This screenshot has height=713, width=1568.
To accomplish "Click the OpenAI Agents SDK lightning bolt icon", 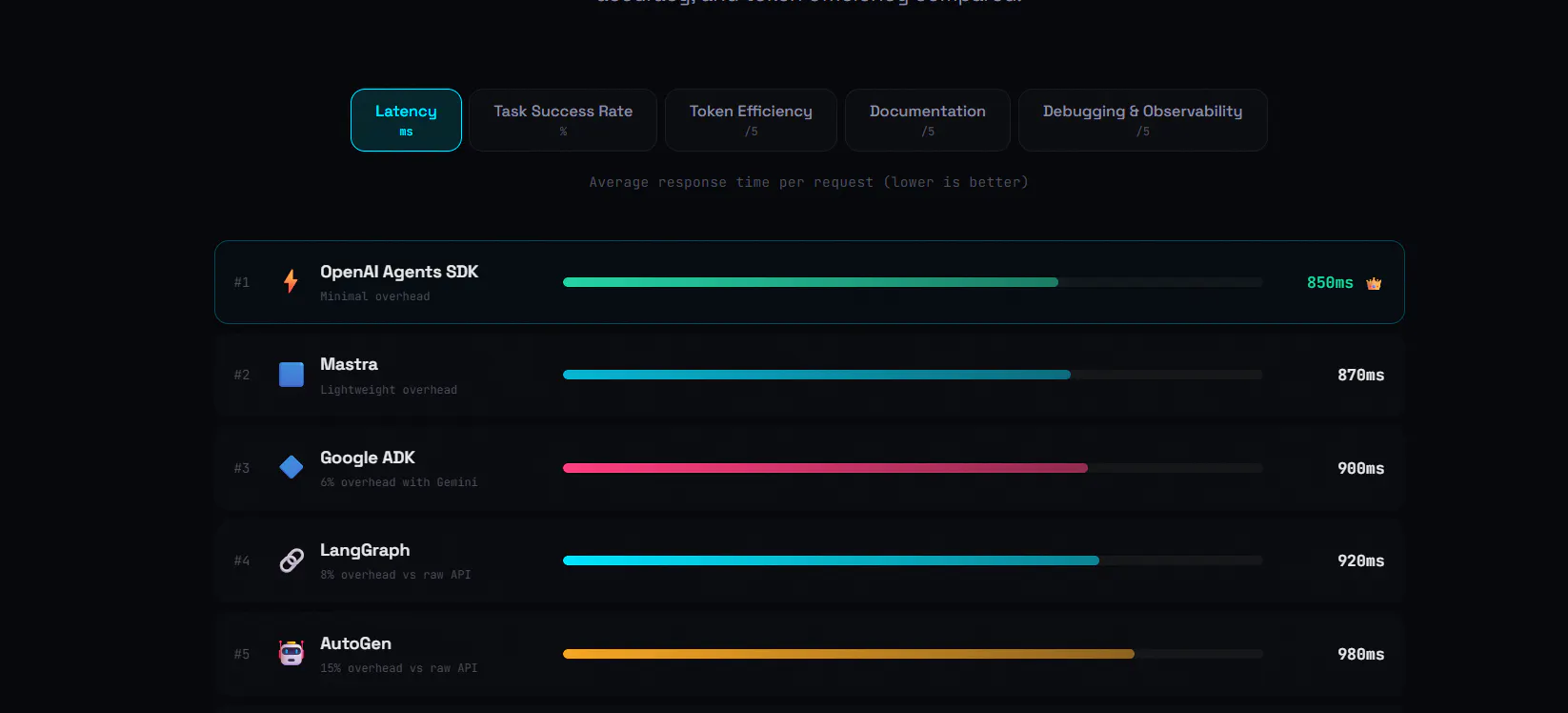I will point(291,281).
